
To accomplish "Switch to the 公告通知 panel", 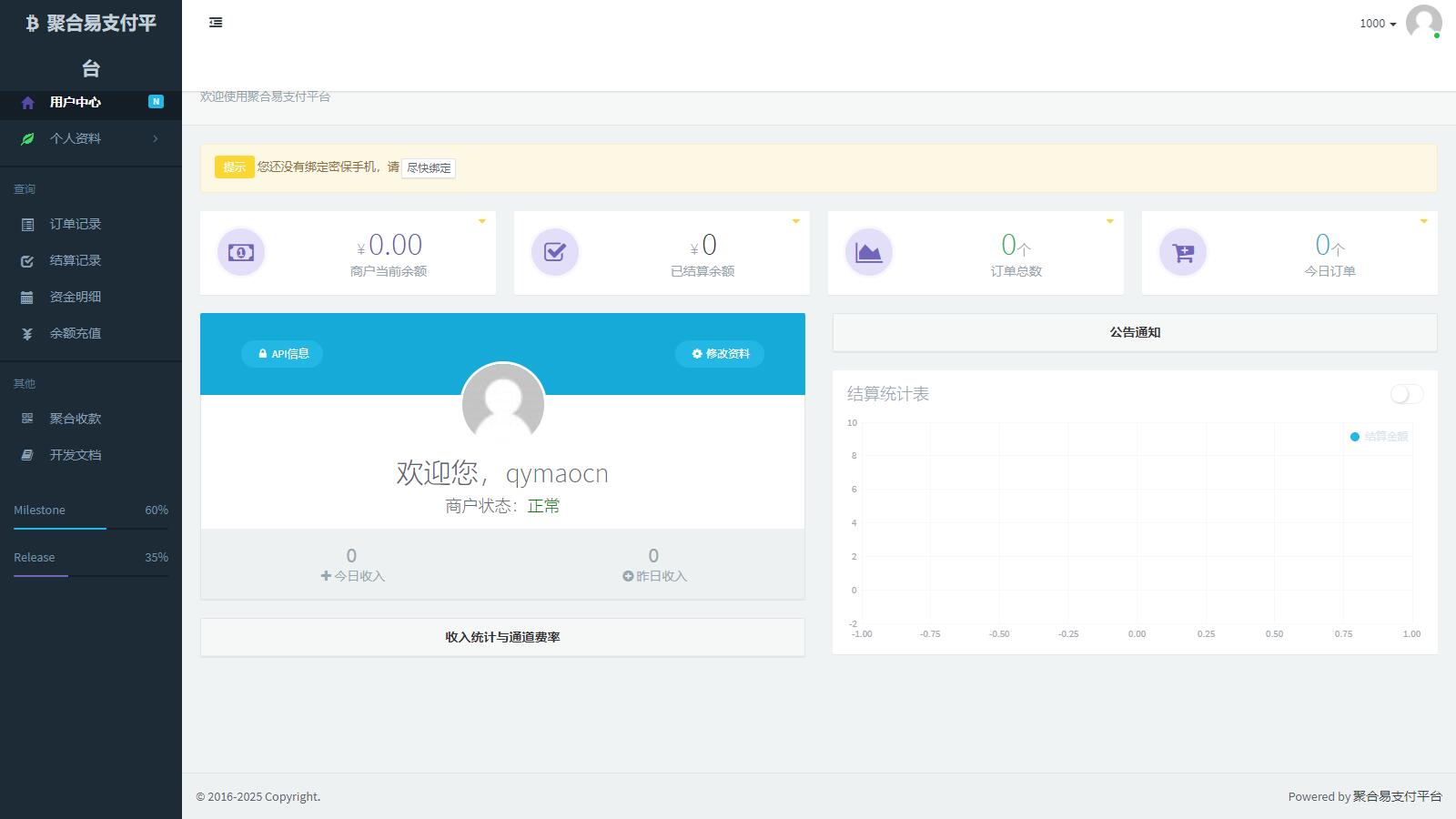I will pos(1134,332).
